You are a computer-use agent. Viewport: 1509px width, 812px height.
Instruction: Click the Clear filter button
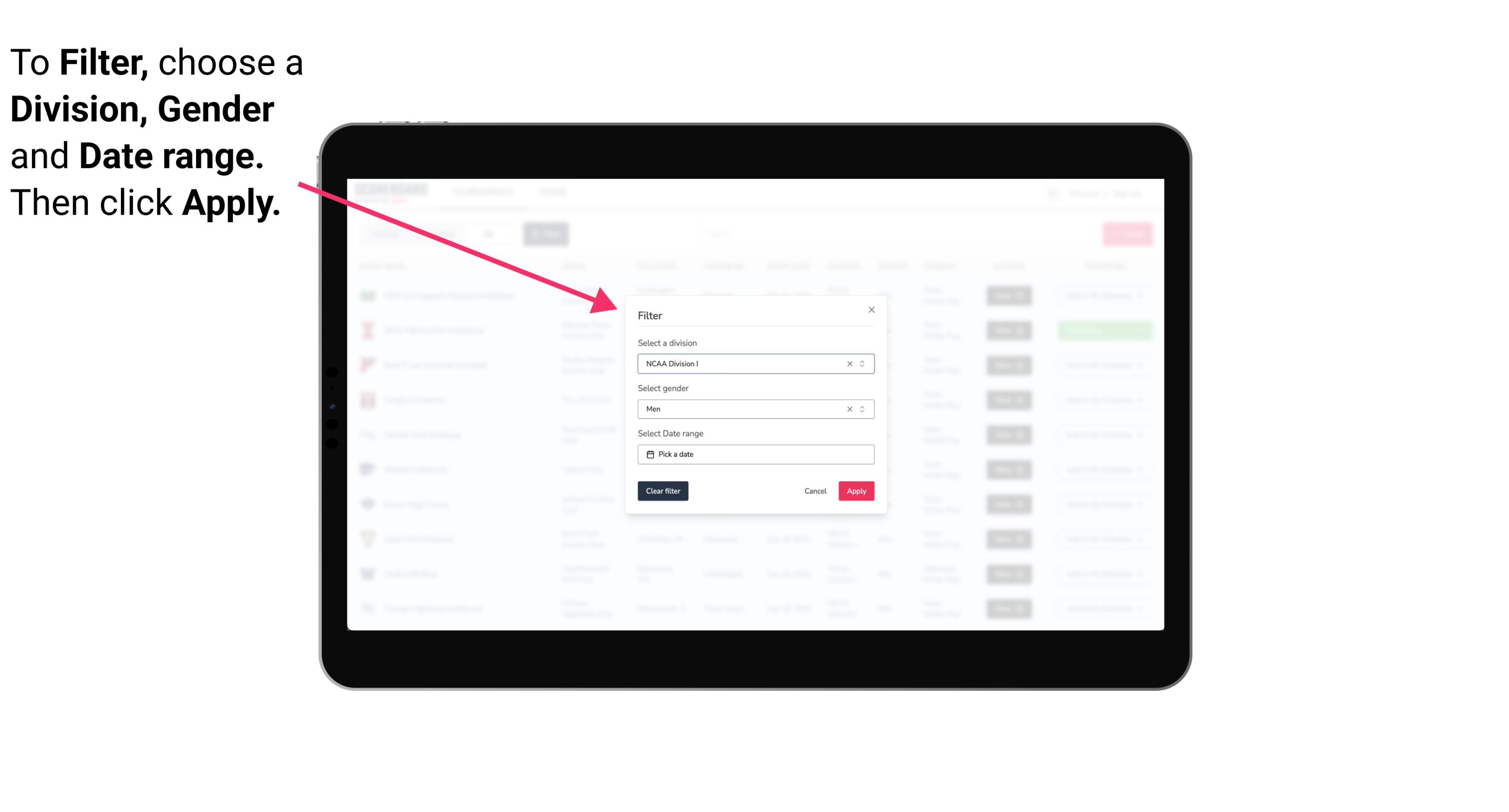[x=662, y=491]
